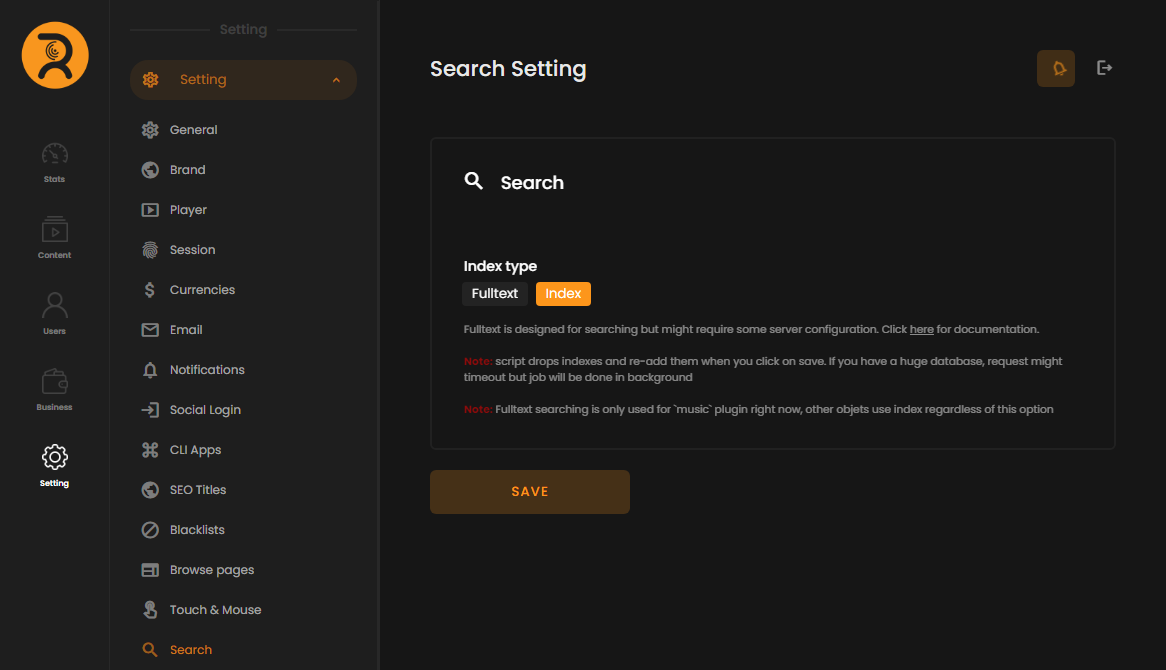Select Fulltext index type
Screen dimensions: 1166x670
click(x=495, y=294)
